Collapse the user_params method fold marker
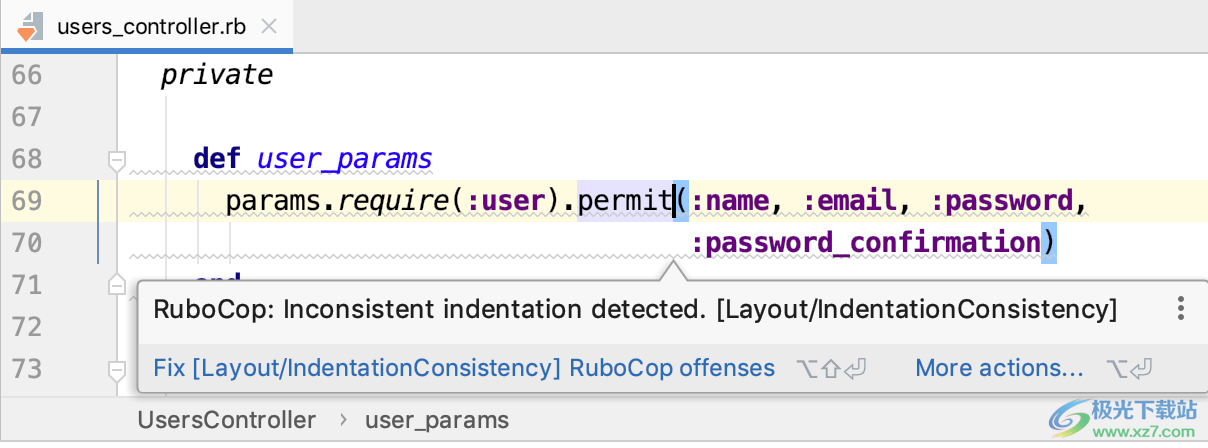 pyautogui.click(x=117, y=159)
